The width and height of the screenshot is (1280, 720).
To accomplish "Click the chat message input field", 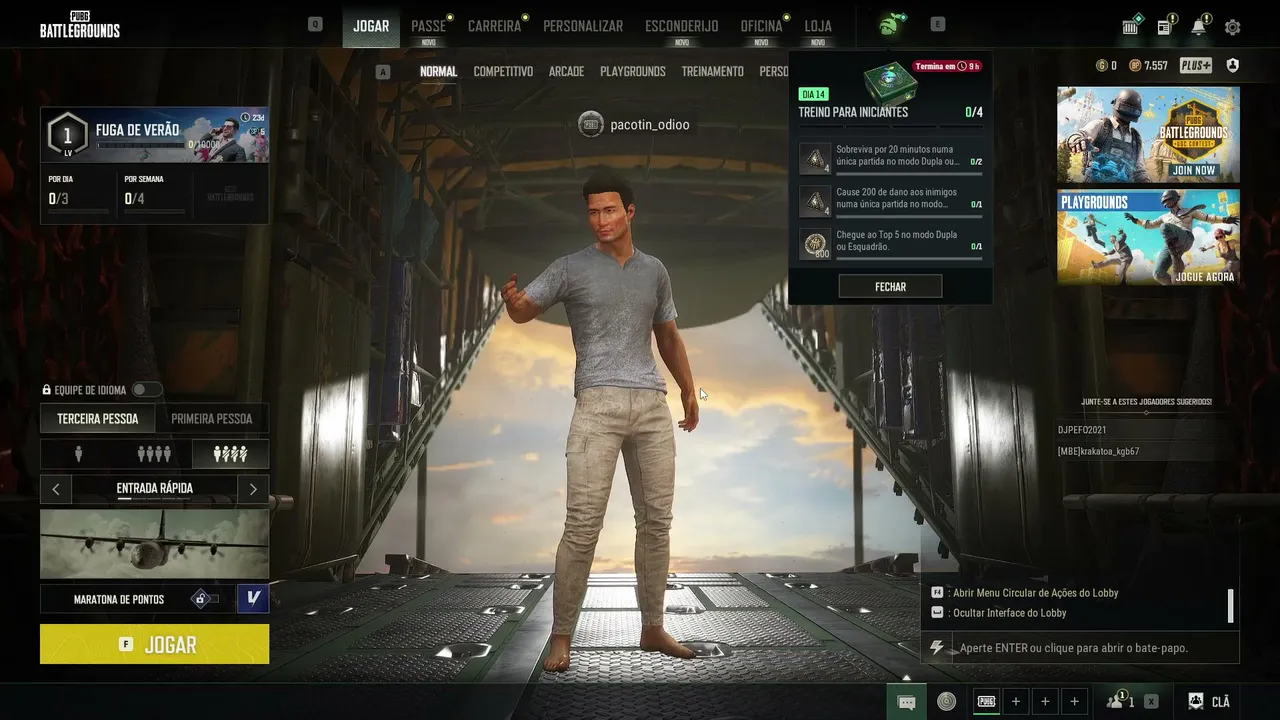I will [1095, 648].
